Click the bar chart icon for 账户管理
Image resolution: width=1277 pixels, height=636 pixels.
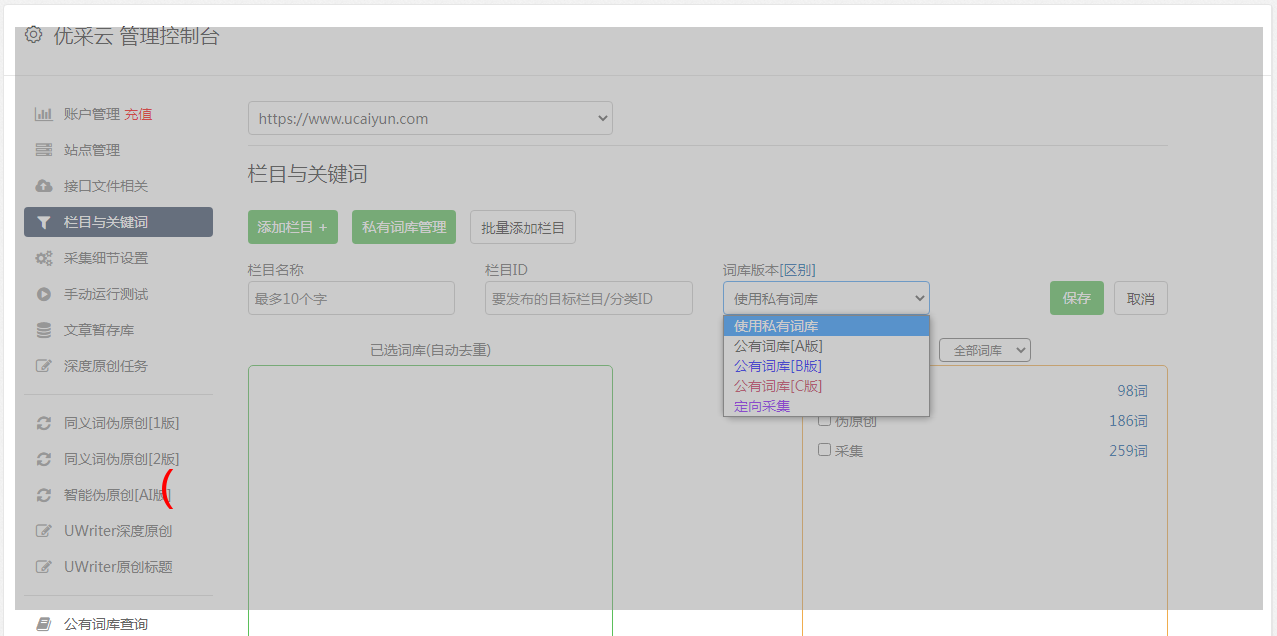[x=43, y=114]
